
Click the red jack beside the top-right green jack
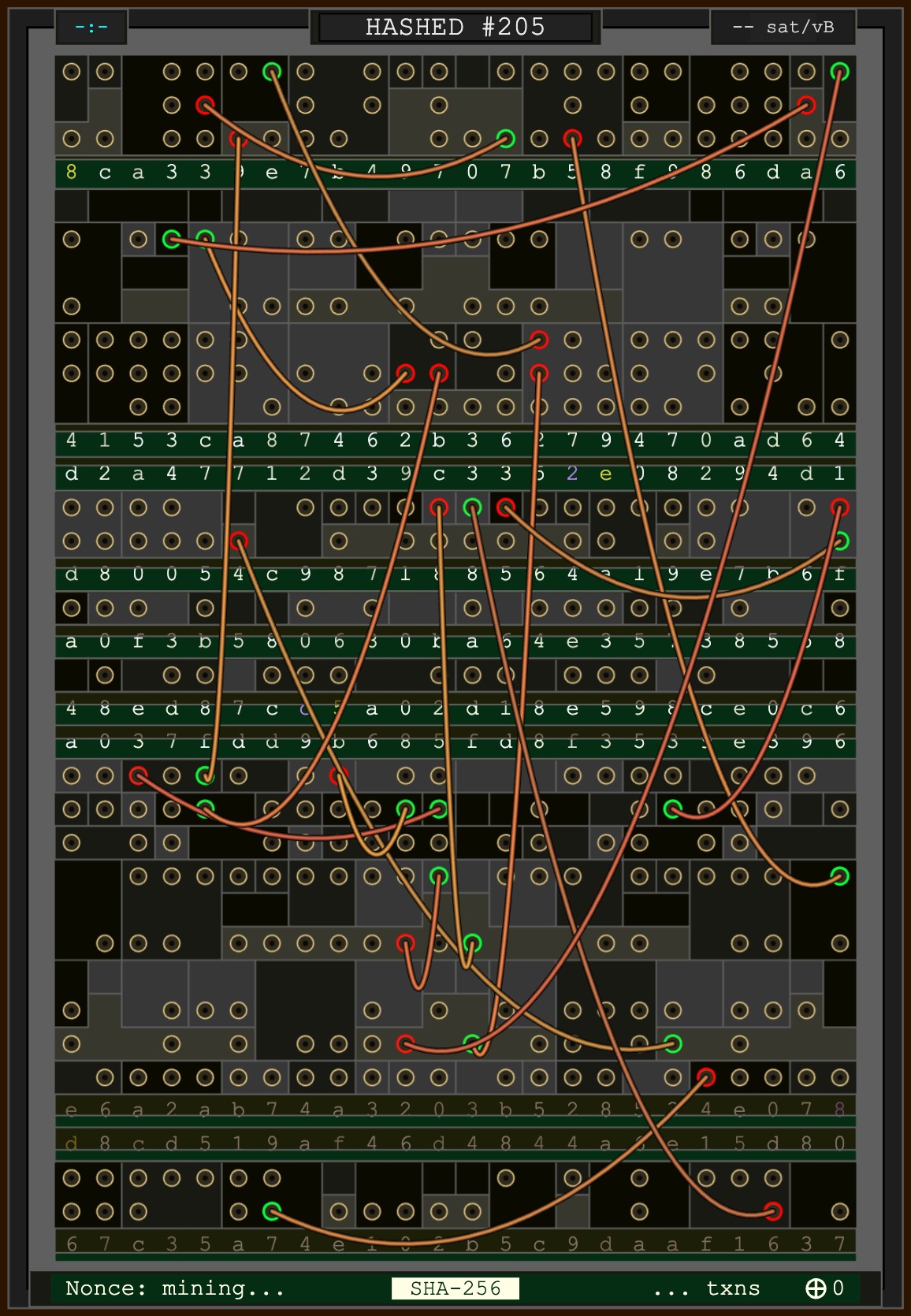[805, 105]
